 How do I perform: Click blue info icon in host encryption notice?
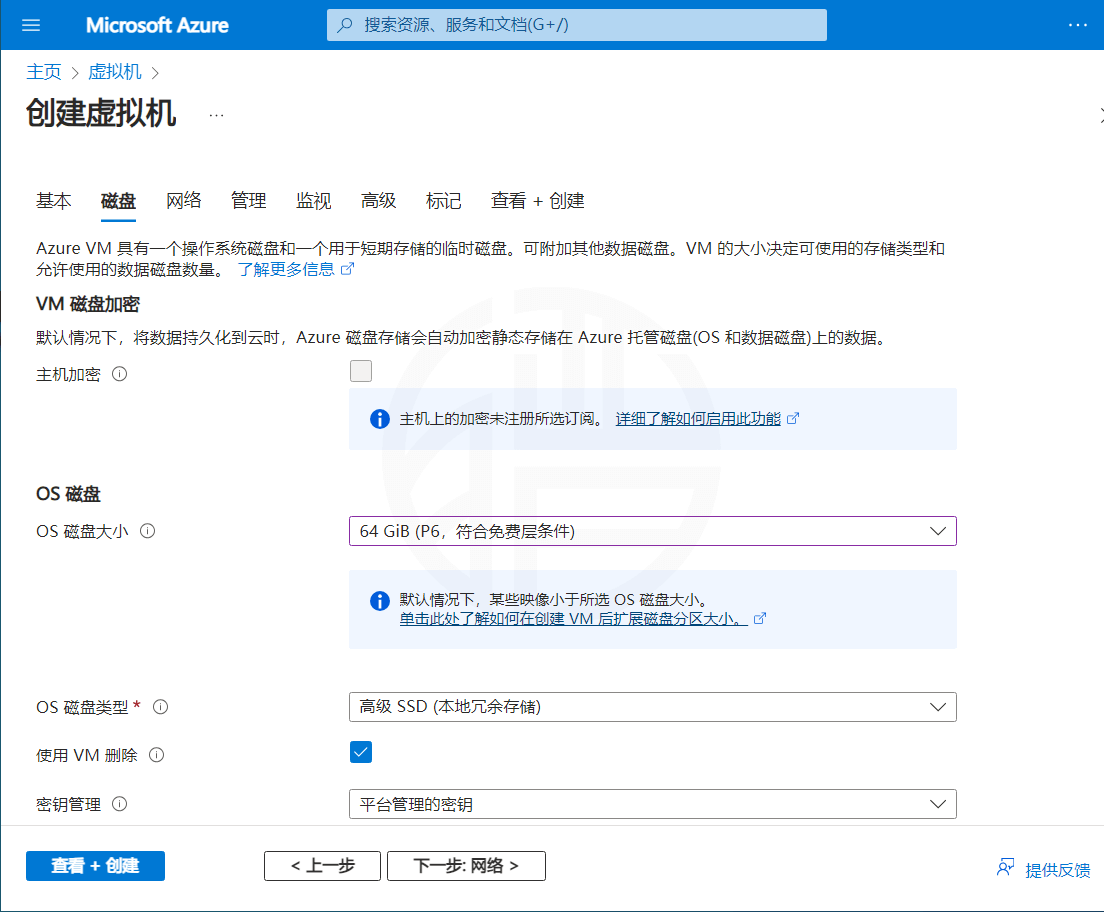pyautogui.click(x=380, y=419)
